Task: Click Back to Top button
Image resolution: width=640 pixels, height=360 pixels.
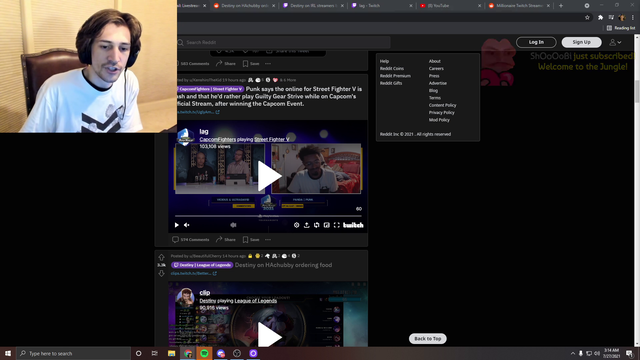Action: 428,339
